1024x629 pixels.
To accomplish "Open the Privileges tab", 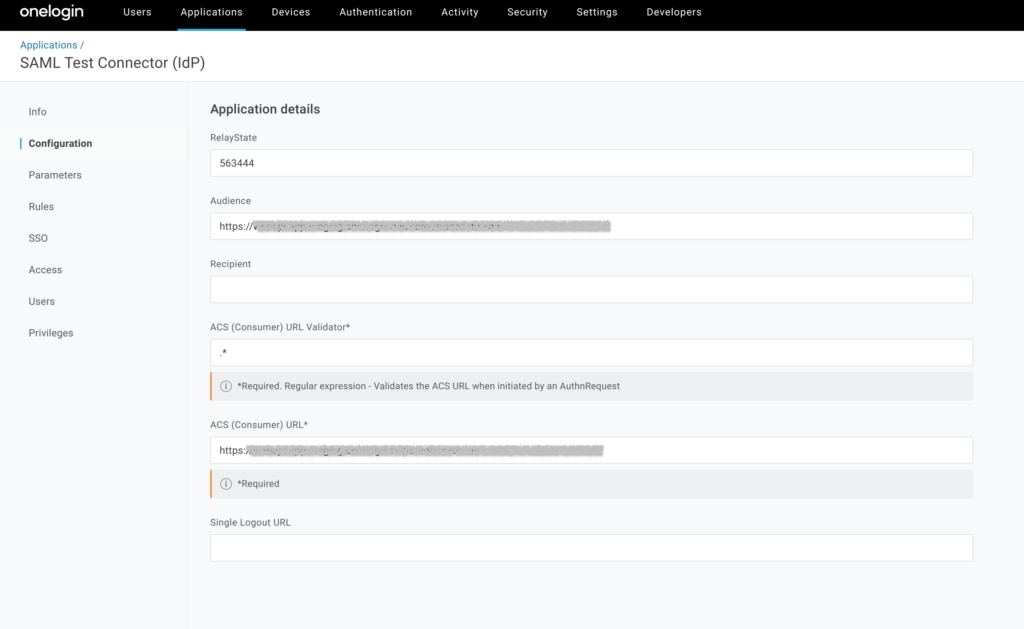I will [x=51, y=333].
